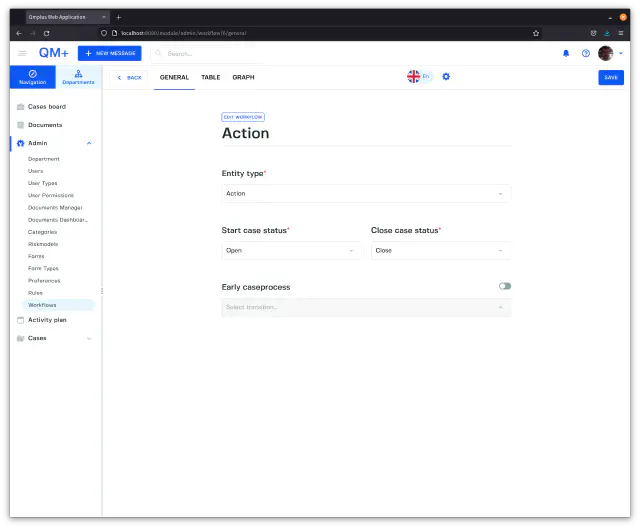
Task: Open the notifications bell
Action: [x=566, y=53]
